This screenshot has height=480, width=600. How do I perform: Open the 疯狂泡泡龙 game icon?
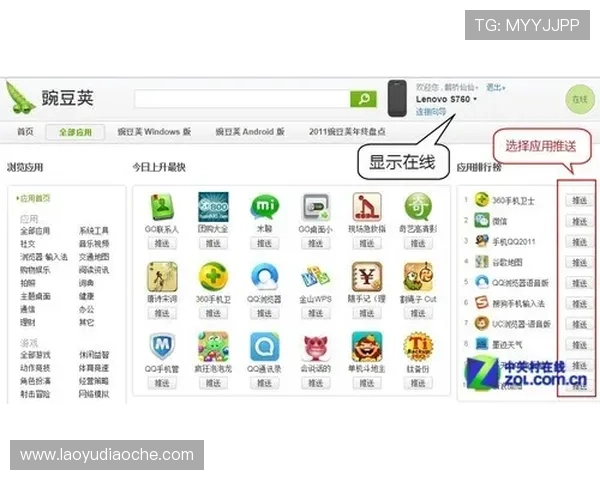[x=213, y=347]
